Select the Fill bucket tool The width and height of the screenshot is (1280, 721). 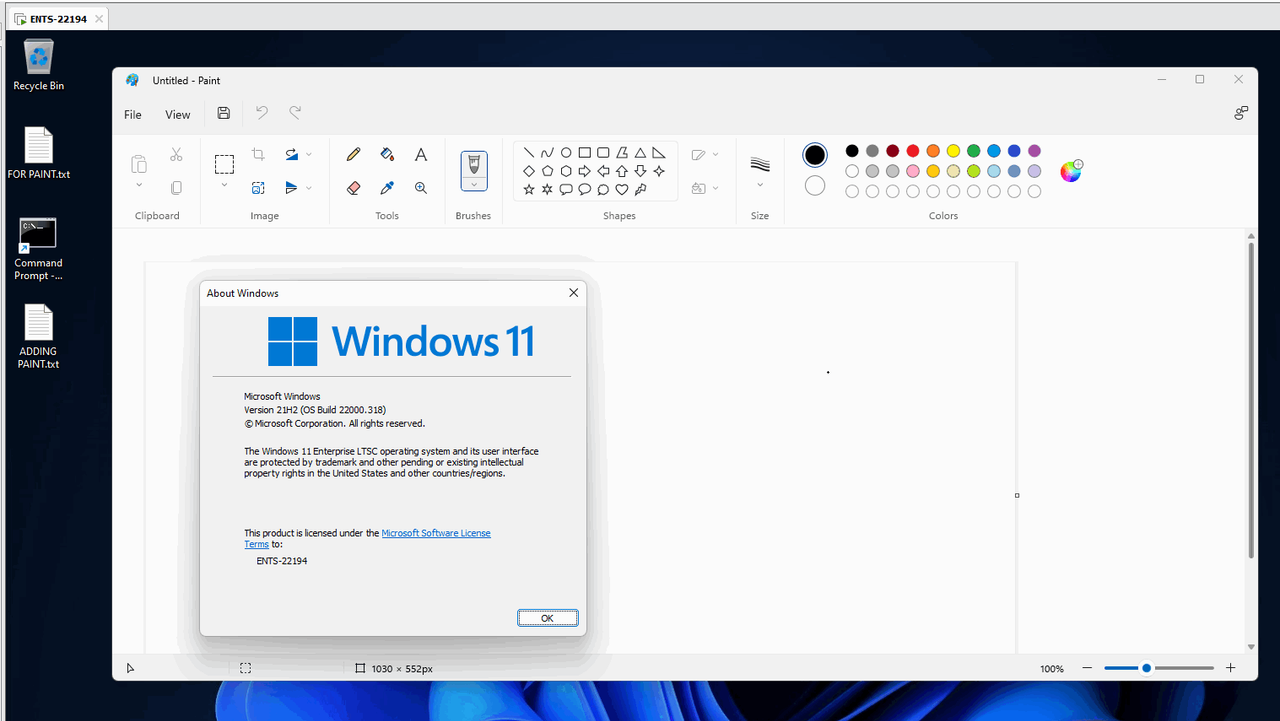click(x=387, y=154)
